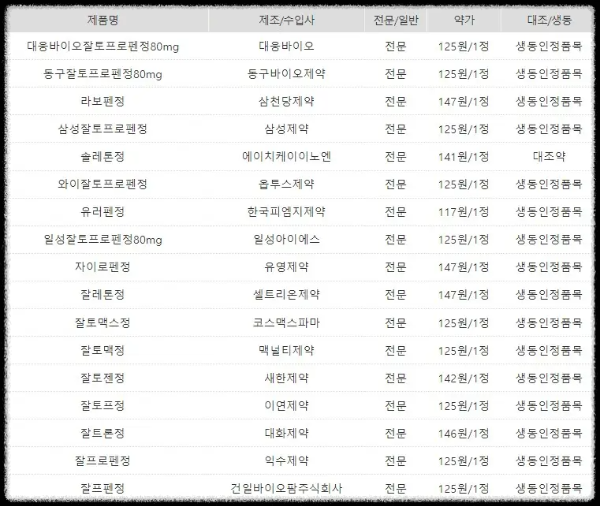Click the 125원/1정 price for 삼성잘토프로펜정
Screen dimensions: 600x506
[464, 129]
